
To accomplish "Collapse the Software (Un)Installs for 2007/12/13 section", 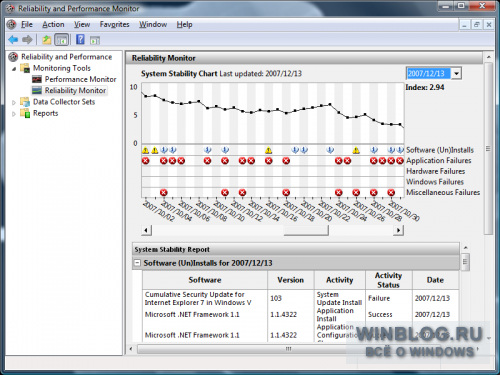I will (x=137, y=263).
